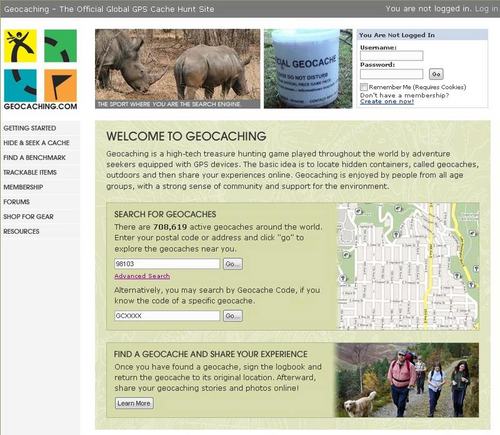This screenshot has height=435, width=500.
Task: Click the 708,619 active geocaches count
Action: tap(170, 227)
